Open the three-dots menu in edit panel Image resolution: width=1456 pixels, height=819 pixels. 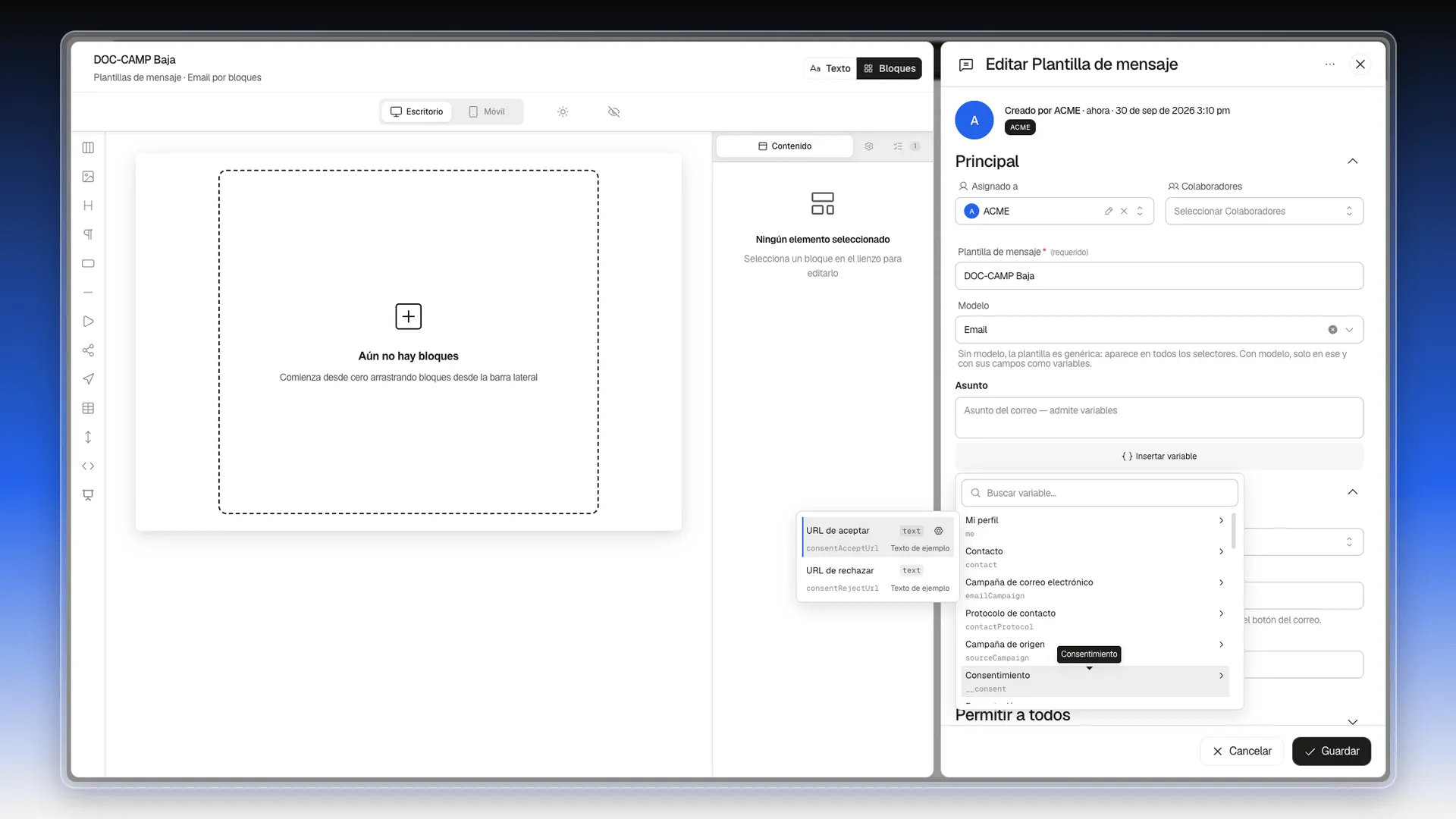(1330, 64)
